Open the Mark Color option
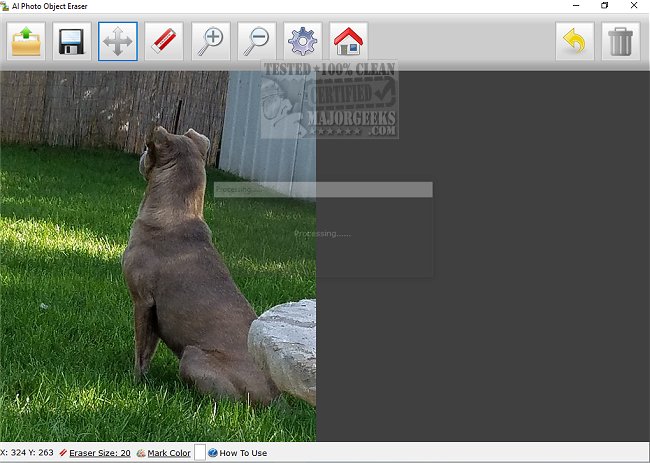 pyautogui.click(x=169, y=453)
